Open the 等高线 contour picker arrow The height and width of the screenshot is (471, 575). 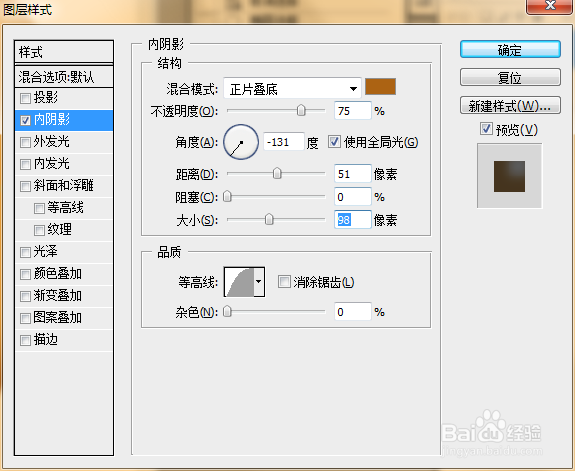tap(259, 282)
